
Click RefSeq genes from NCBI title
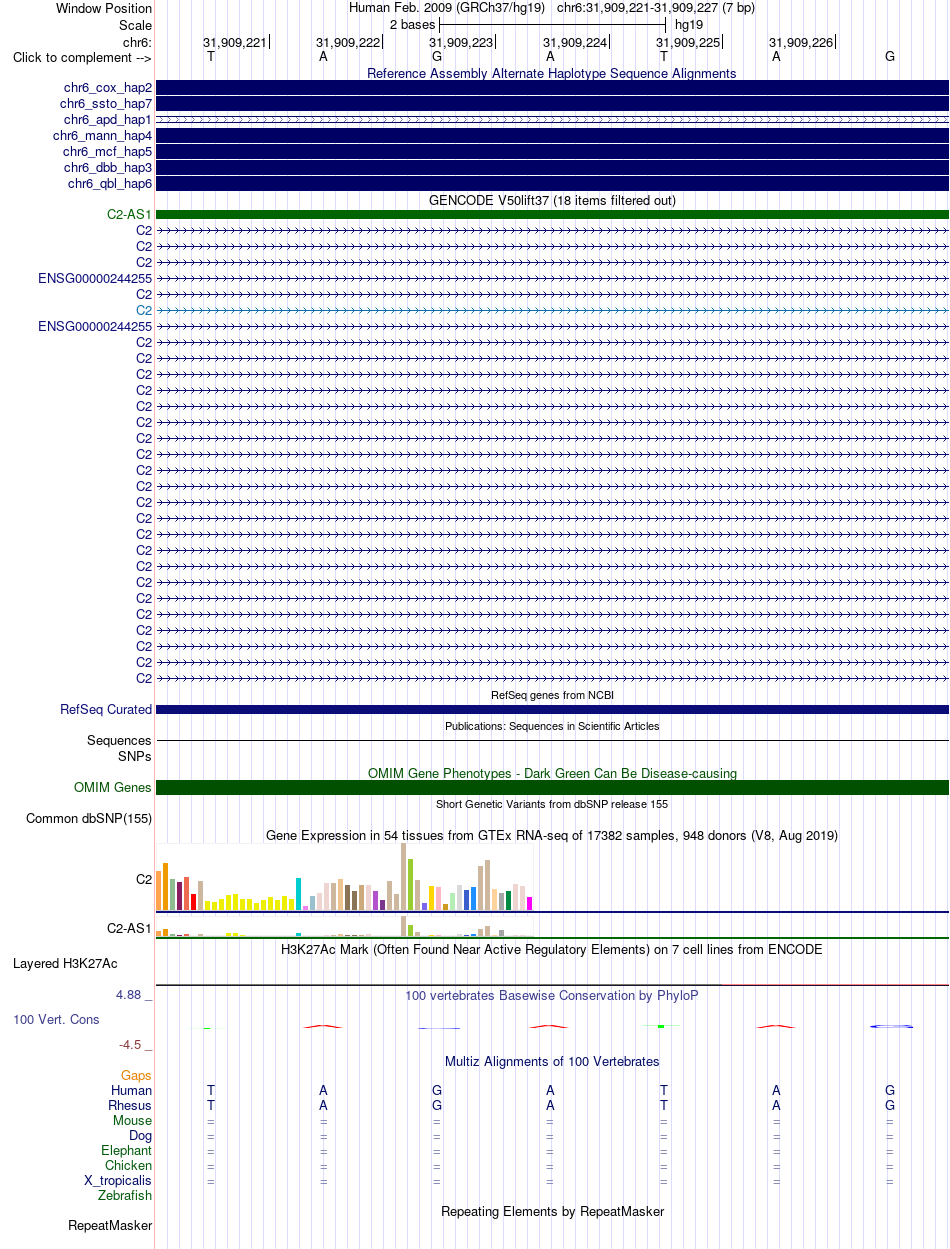[552, 695]
